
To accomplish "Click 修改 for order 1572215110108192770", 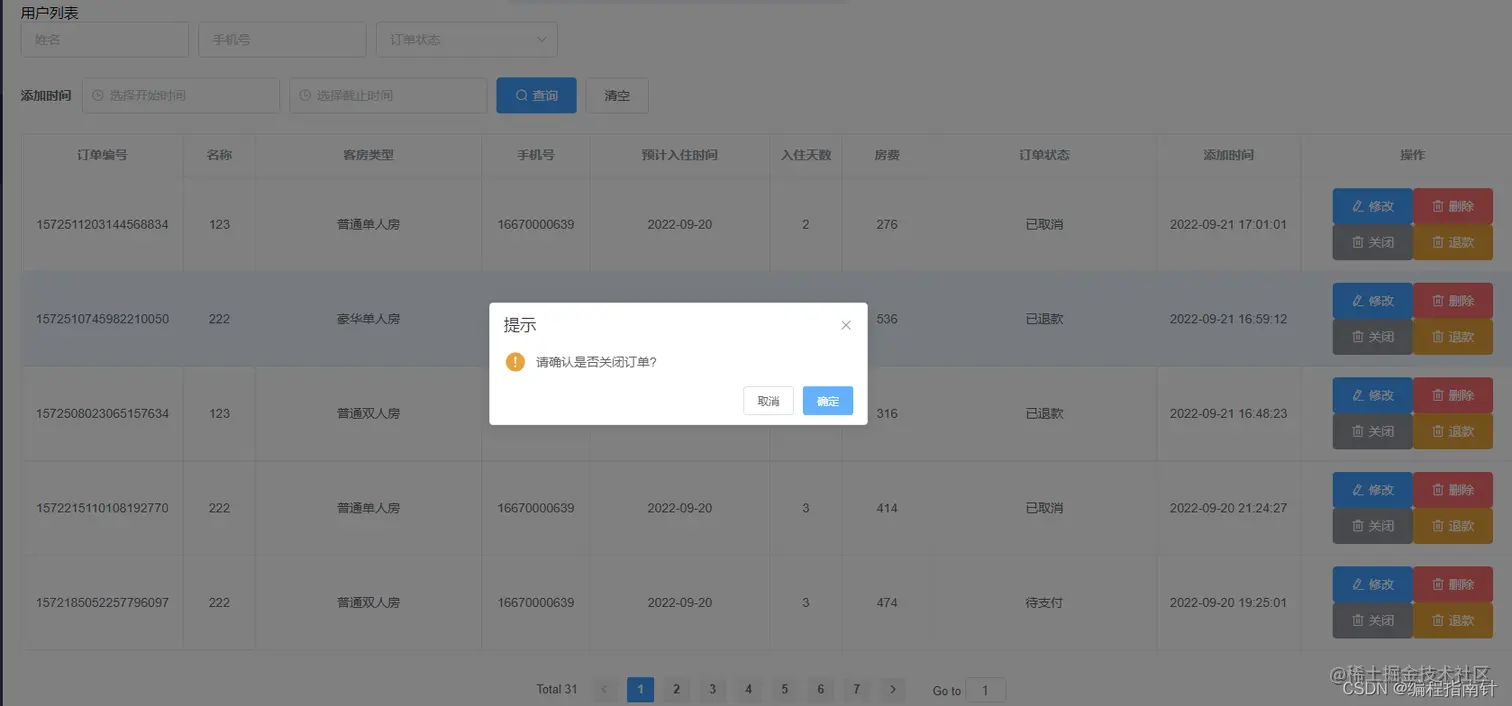I will tap(1372, 490).
